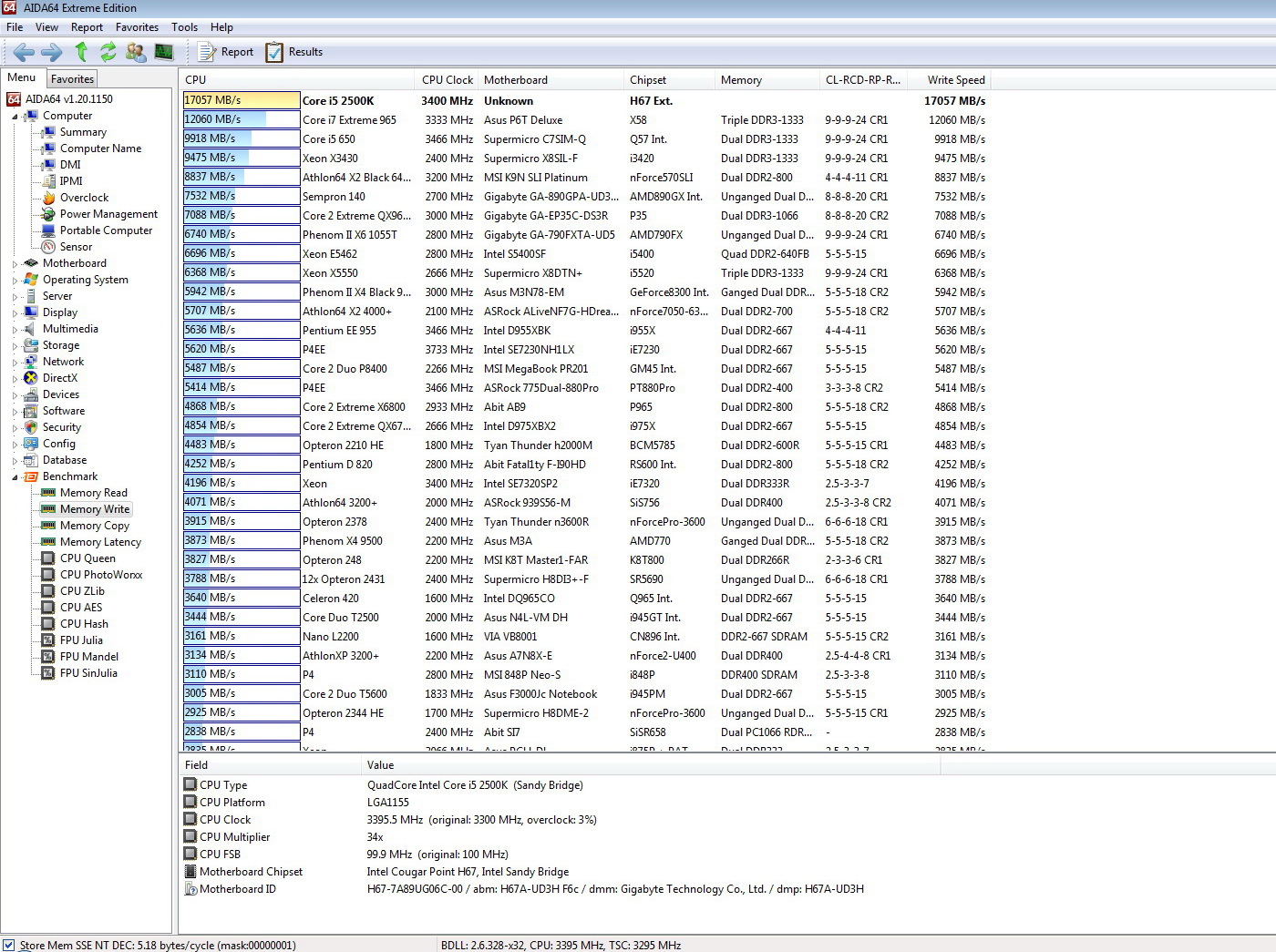The width and height of the screenshot is (1276, 952).
Task: Select the Memory Read benchmark icon
Action: [x=48, y=493]
